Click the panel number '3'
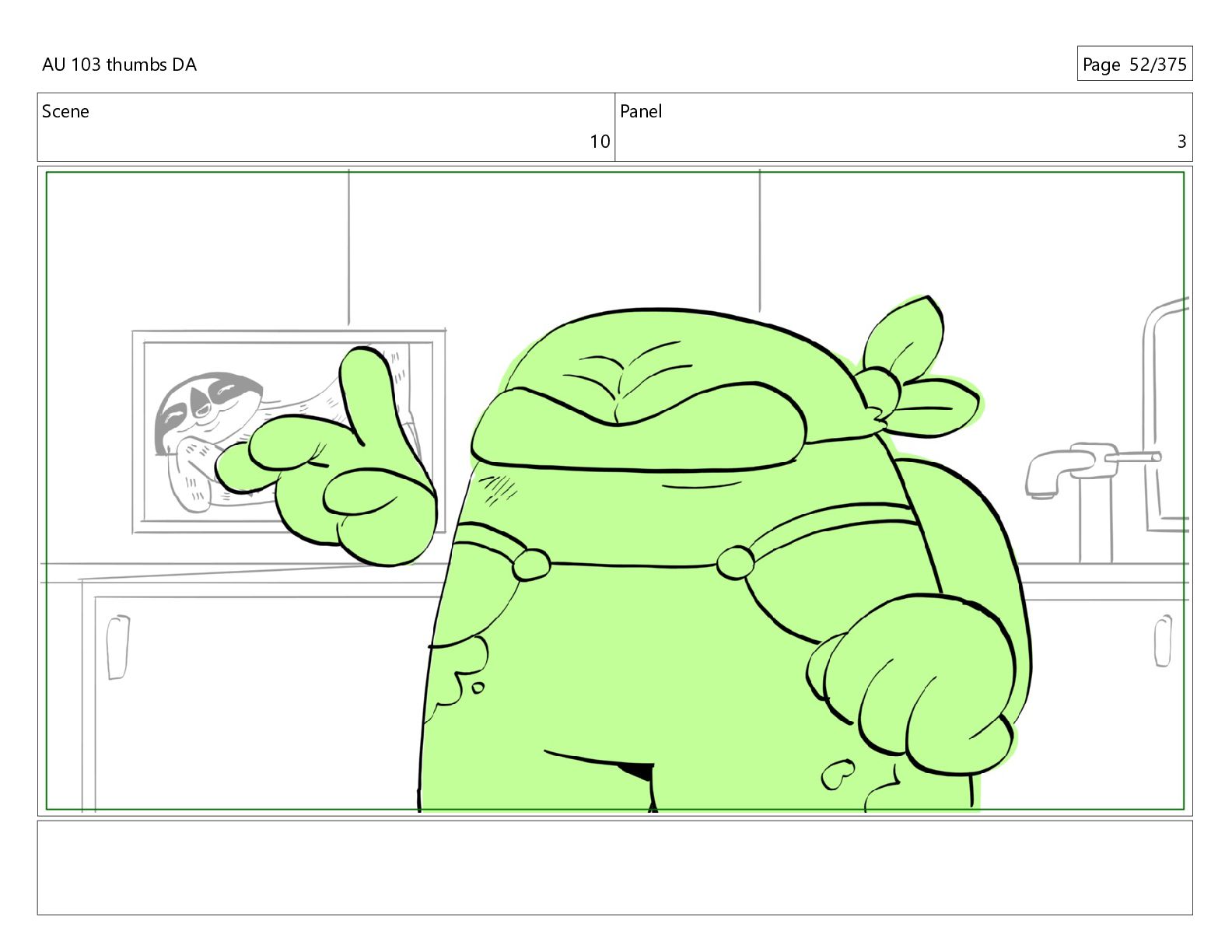The height and width of the screenshot is (952, 1232). [1181, 142]
